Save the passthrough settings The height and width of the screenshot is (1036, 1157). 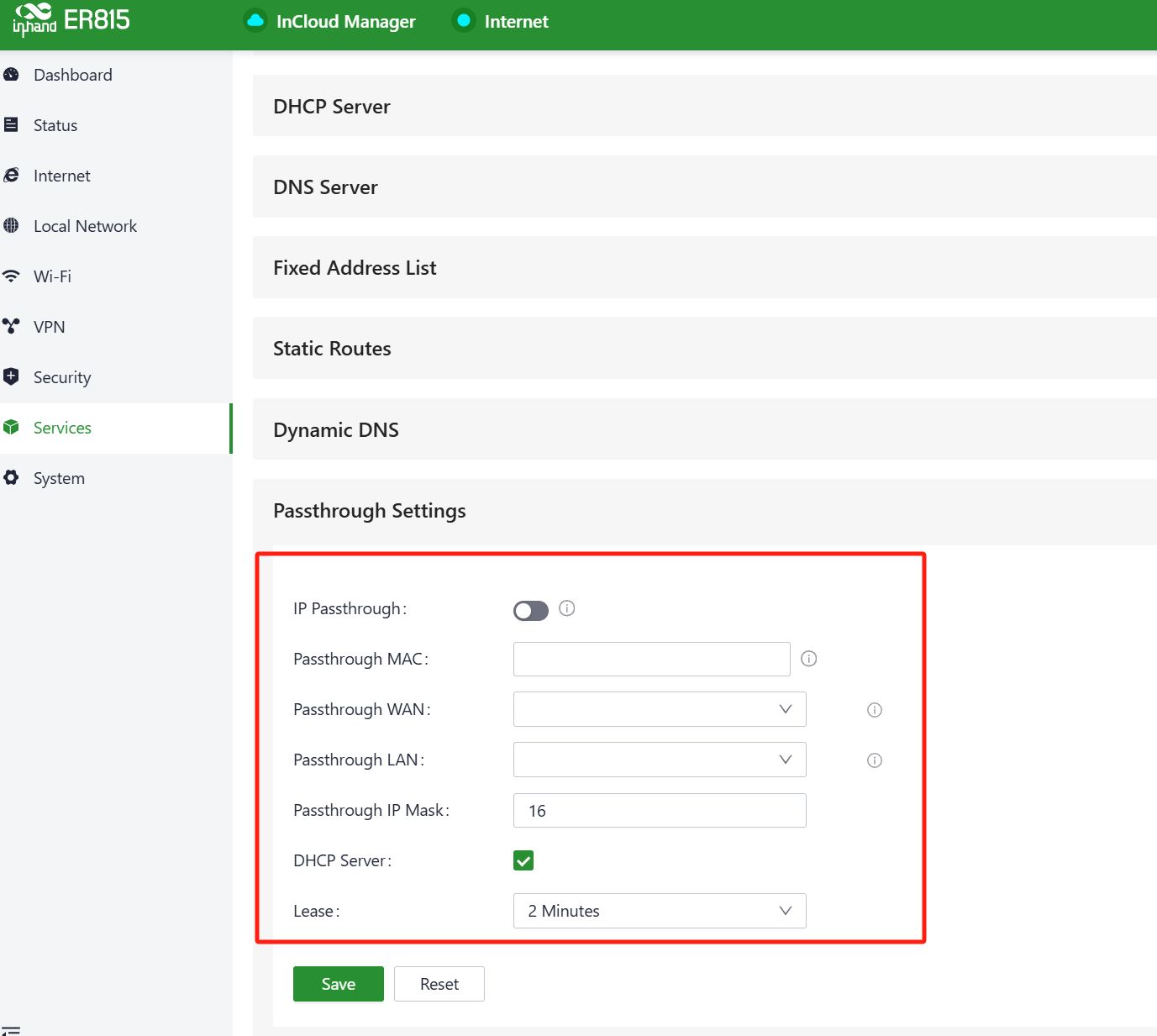coord(339,984)
